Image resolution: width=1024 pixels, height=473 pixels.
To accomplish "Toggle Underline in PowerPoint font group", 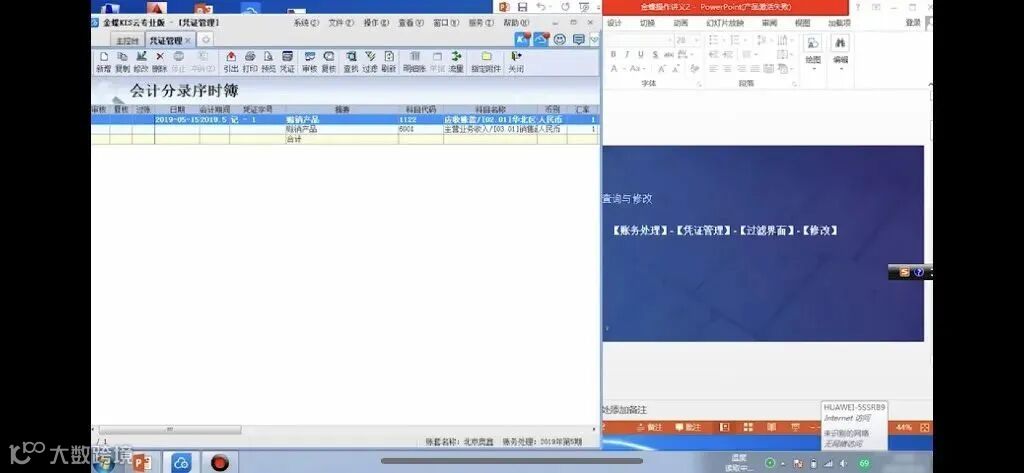I will coord(641,54).
